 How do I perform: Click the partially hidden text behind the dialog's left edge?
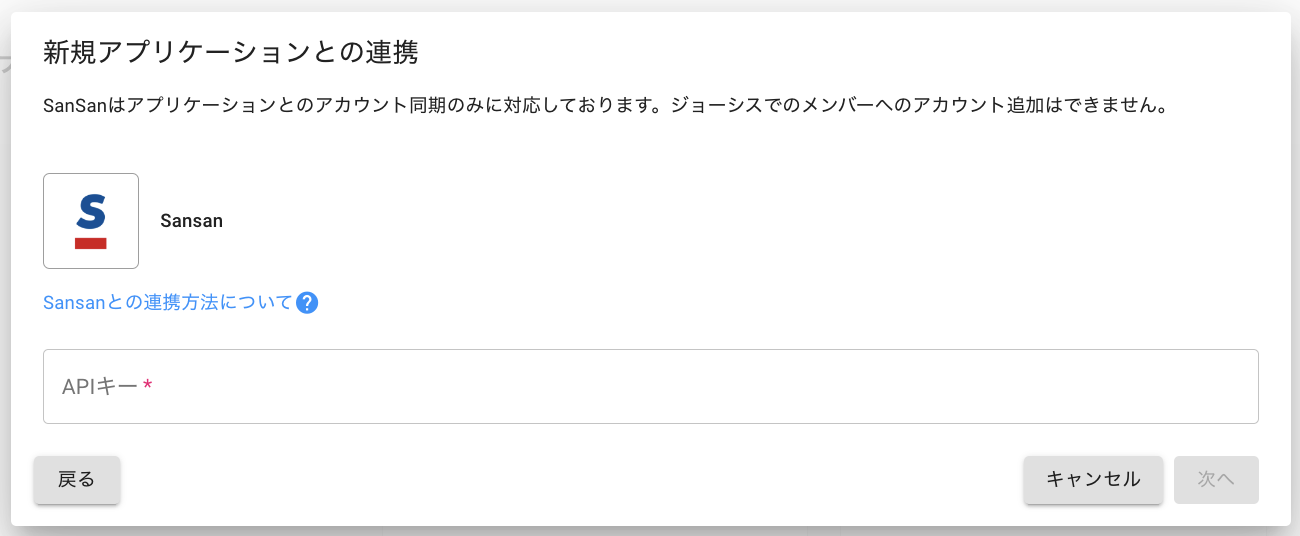click(x=4, y=66)
